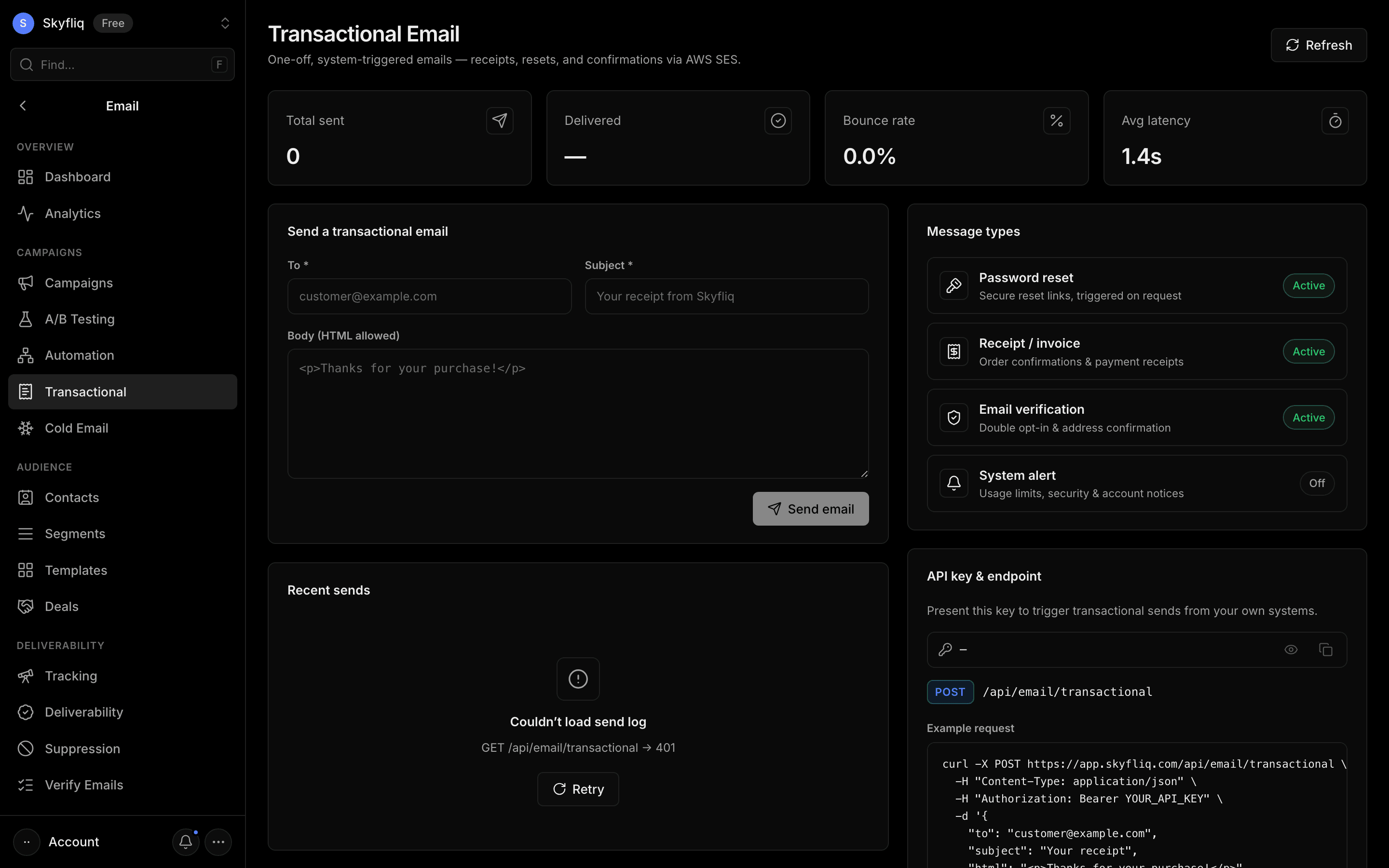Click Retry to reload the send log
The width and height of the screenshot is (1389, 868).
(x=578, y=789)
